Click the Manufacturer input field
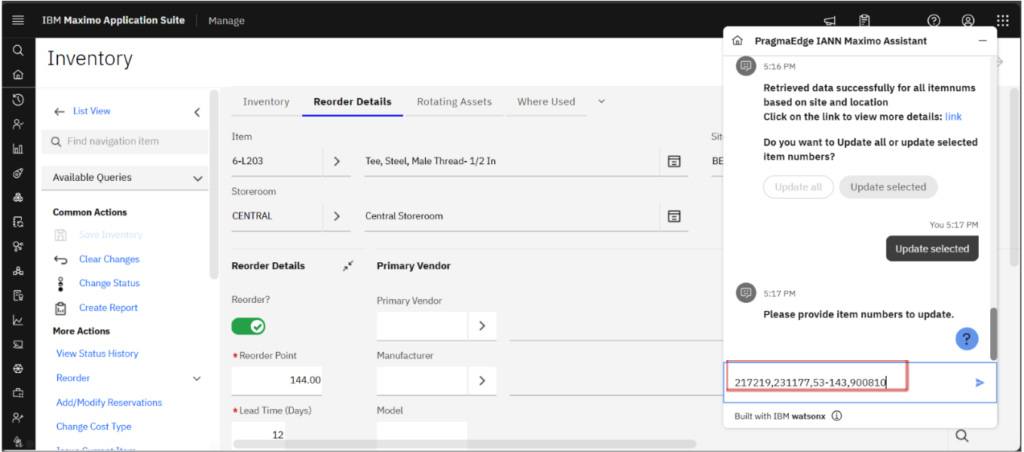The height and width of the screenshot is (452, 1024). click(x=422, y=380)
